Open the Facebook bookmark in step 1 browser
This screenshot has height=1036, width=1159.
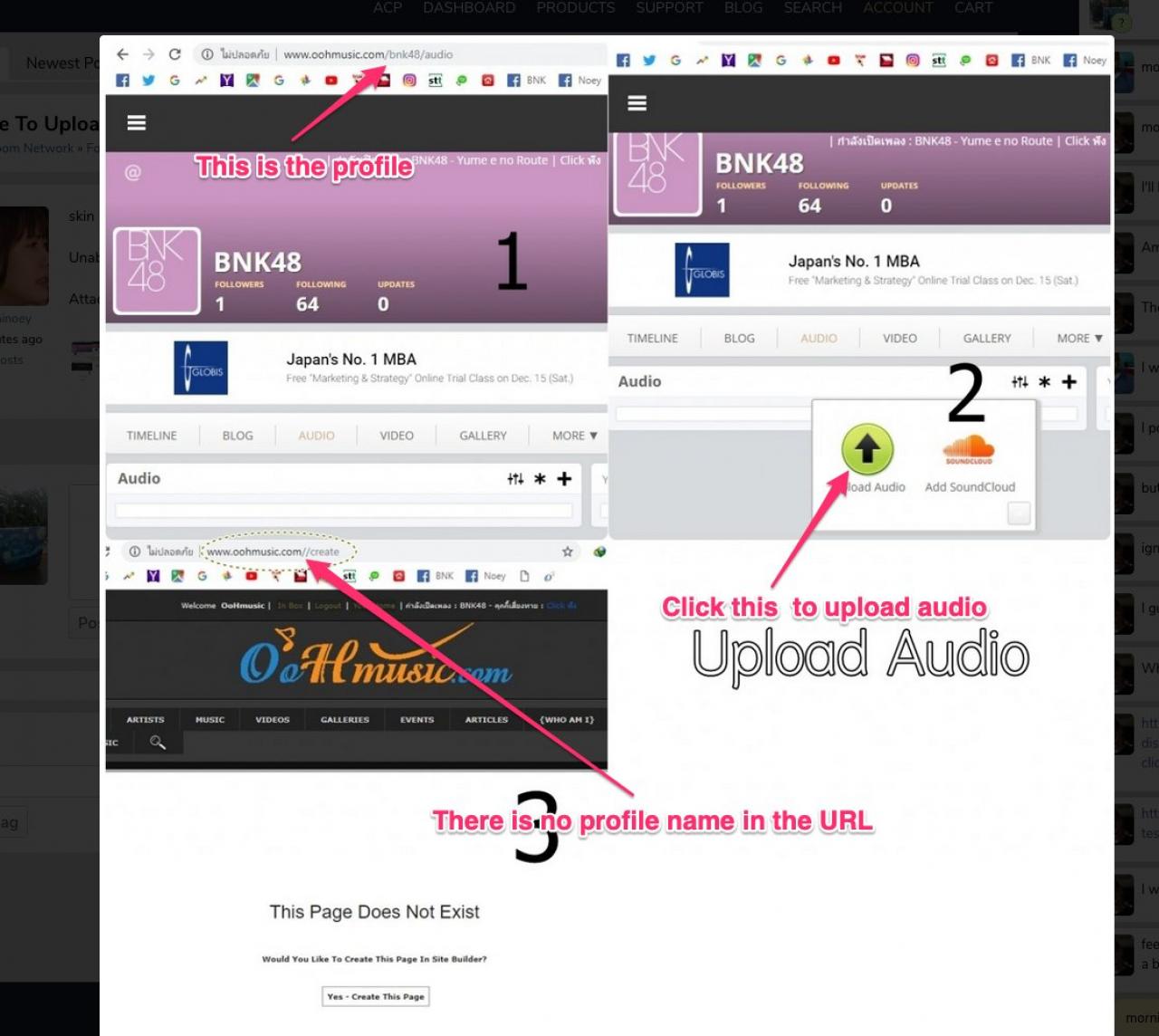(x=123, y=81)
